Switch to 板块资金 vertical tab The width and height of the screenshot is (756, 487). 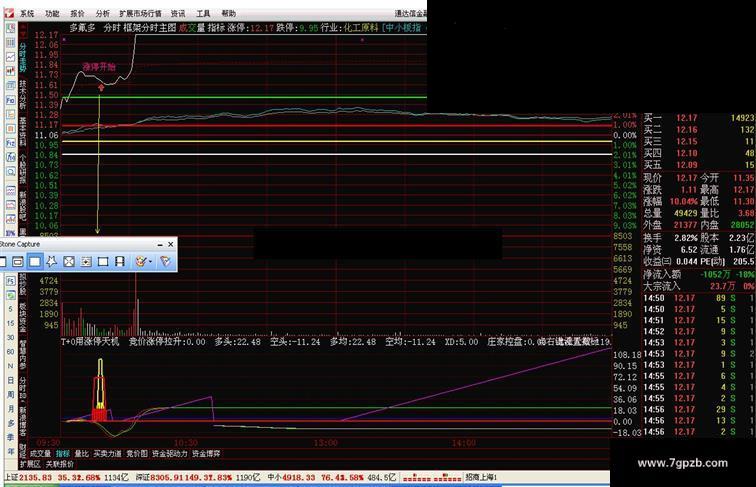[x=23, y=318]
